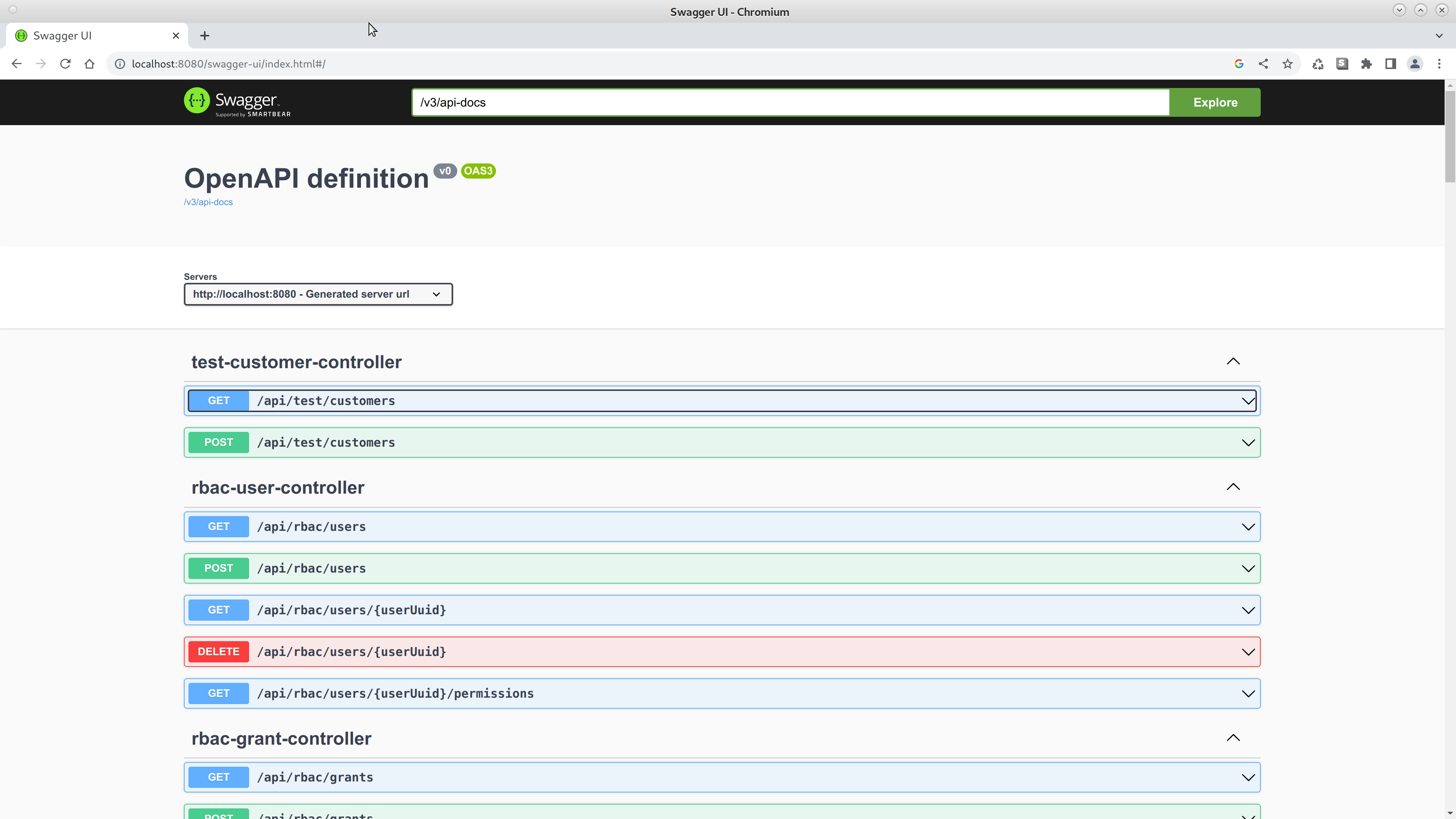
Task: Open the Servers dropdown
Action: pos(318,294)
